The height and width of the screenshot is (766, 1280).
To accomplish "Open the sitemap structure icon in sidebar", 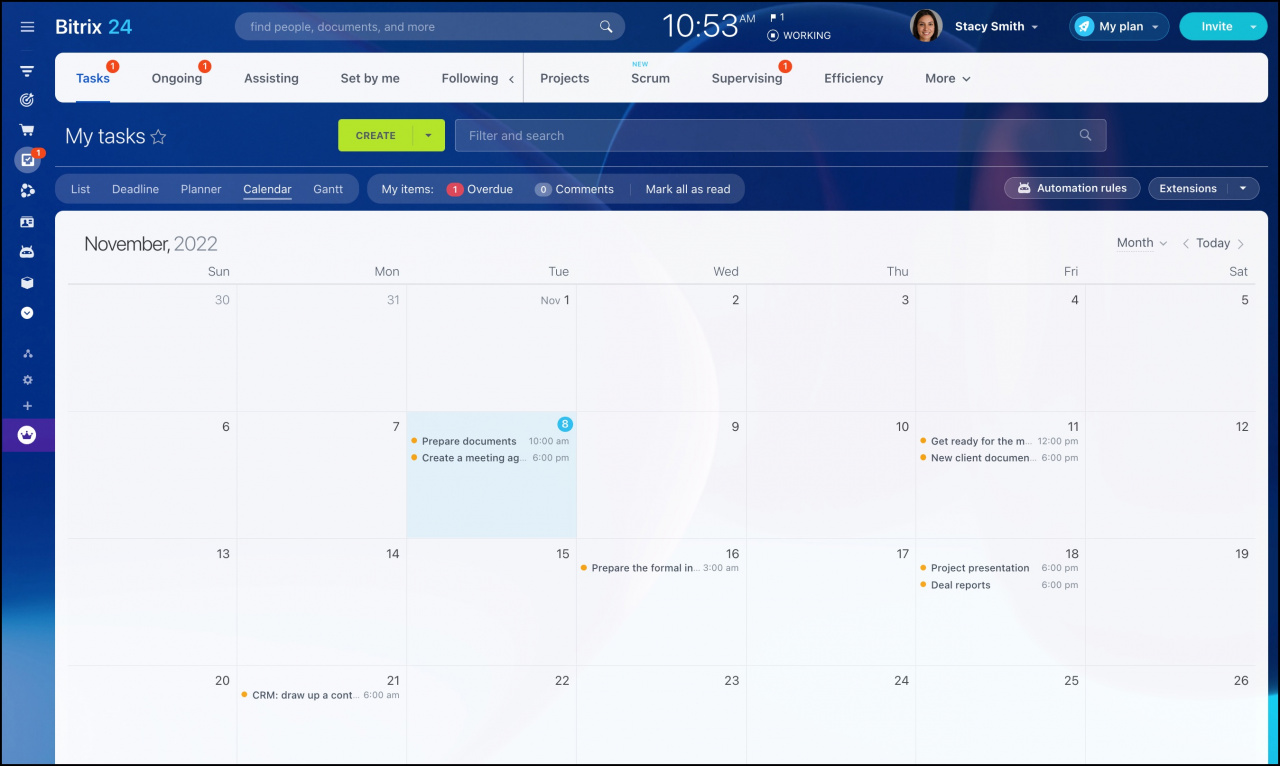I will [x=27, y=354].
